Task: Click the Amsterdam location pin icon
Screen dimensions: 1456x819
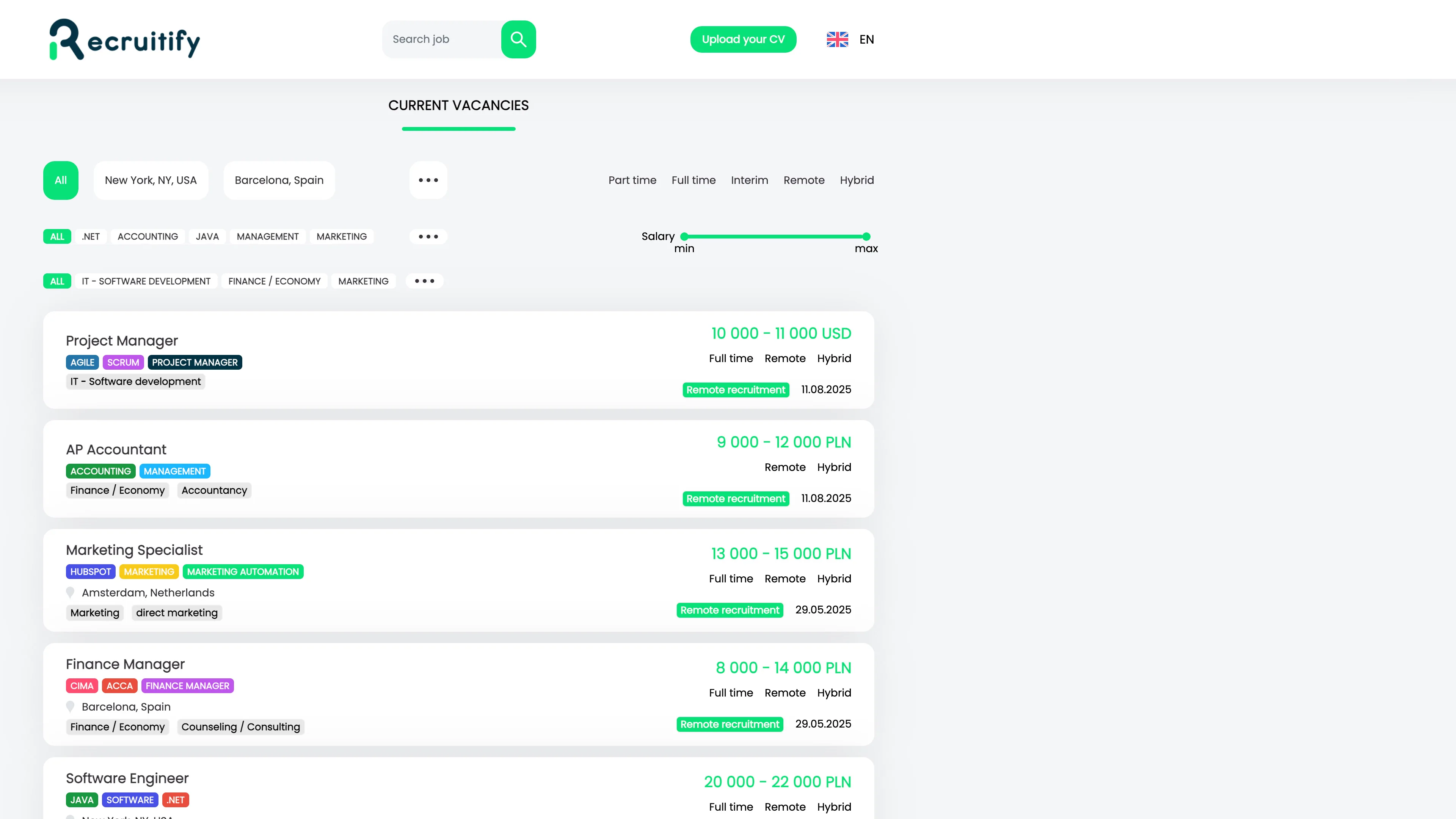Action: [70, 592]
